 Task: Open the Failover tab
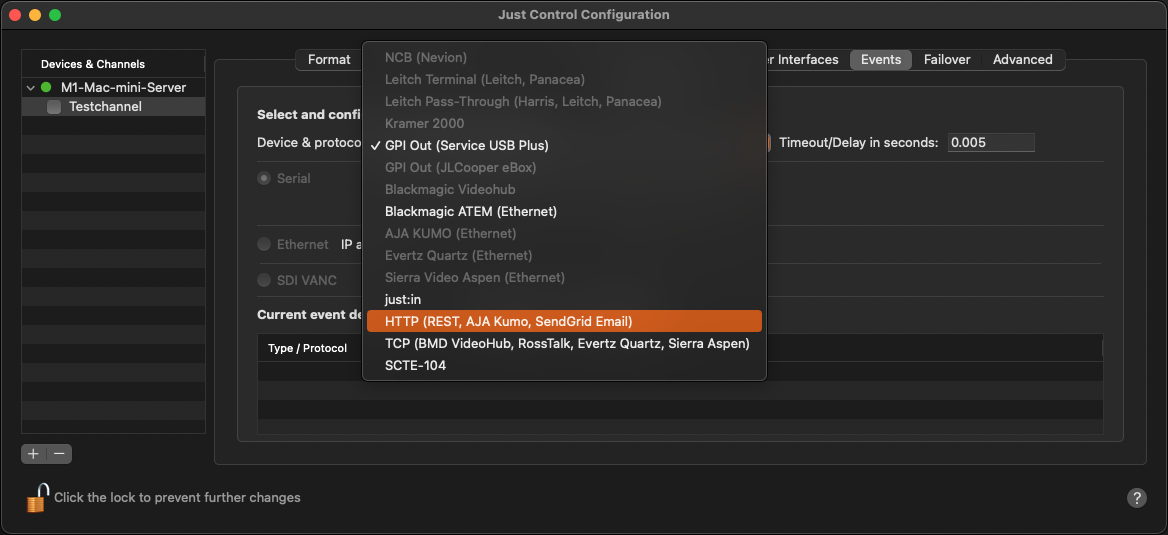coord(947,60)
